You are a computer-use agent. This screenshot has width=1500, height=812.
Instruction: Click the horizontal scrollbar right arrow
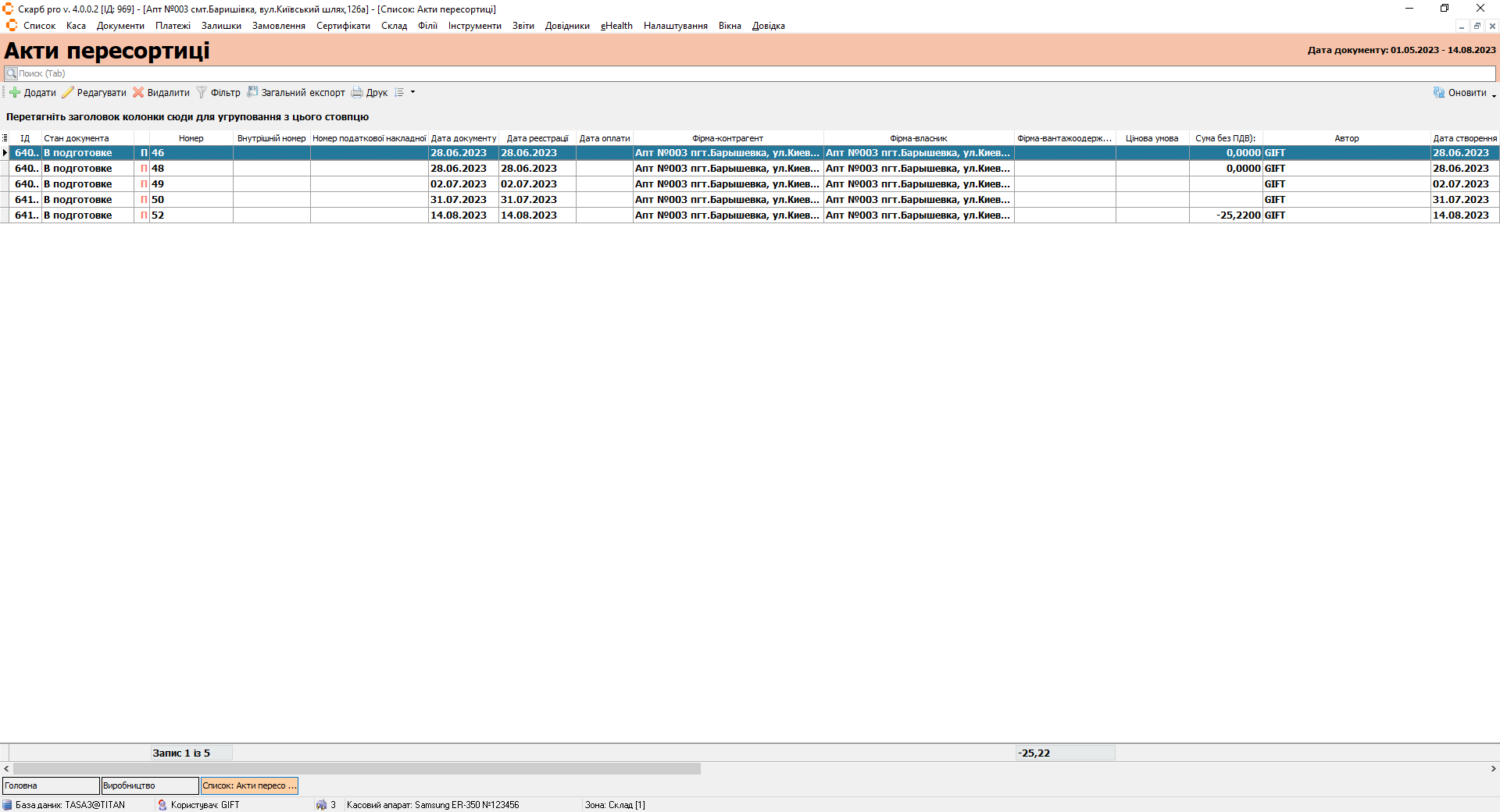pyautogui.click(x=1493, y=769)
